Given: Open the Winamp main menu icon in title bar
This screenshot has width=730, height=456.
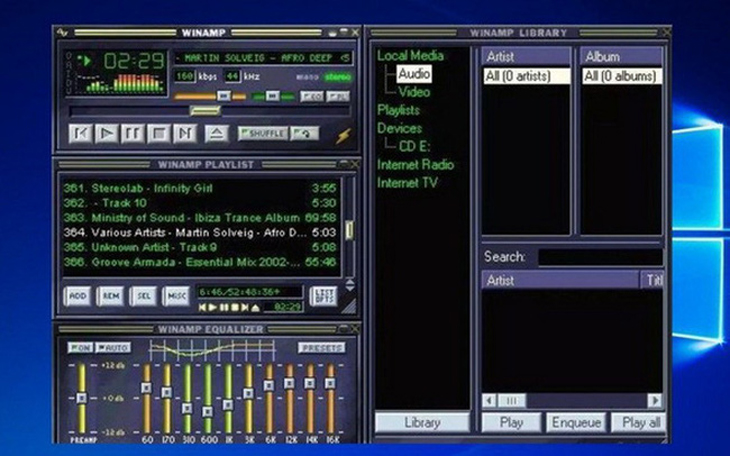Looking at the screenshot, I should (61, 33).
